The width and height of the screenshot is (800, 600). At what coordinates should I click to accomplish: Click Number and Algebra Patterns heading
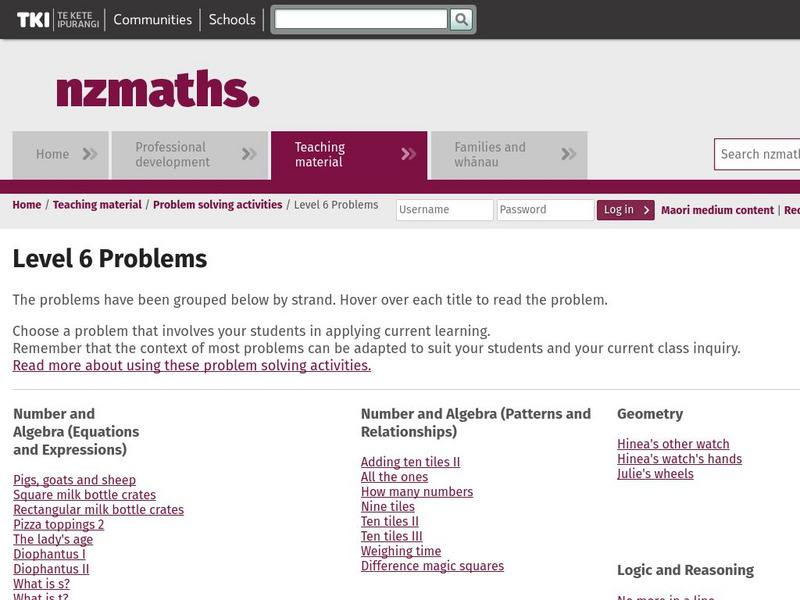coord(476,423)
